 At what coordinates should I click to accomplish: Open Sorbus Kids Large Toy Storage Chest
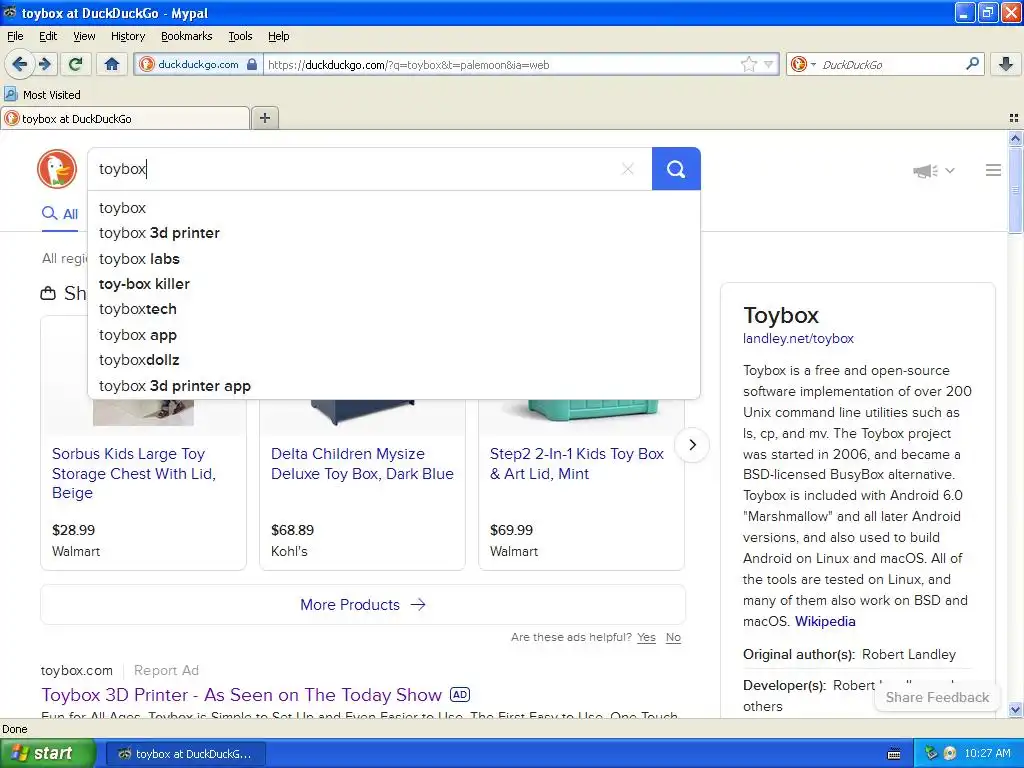click(134, 473)
